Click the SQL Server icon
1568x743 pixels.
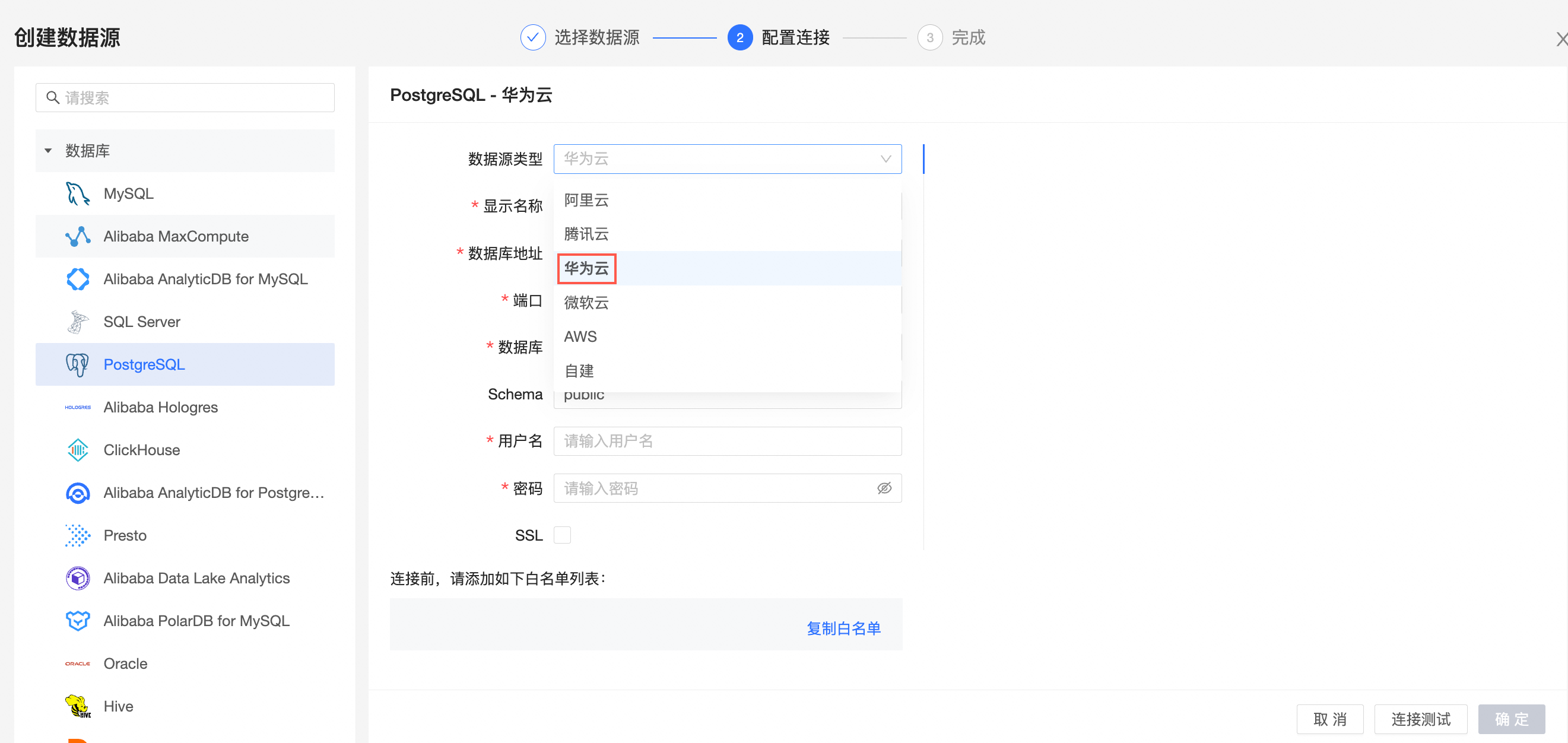click(77, 321)
